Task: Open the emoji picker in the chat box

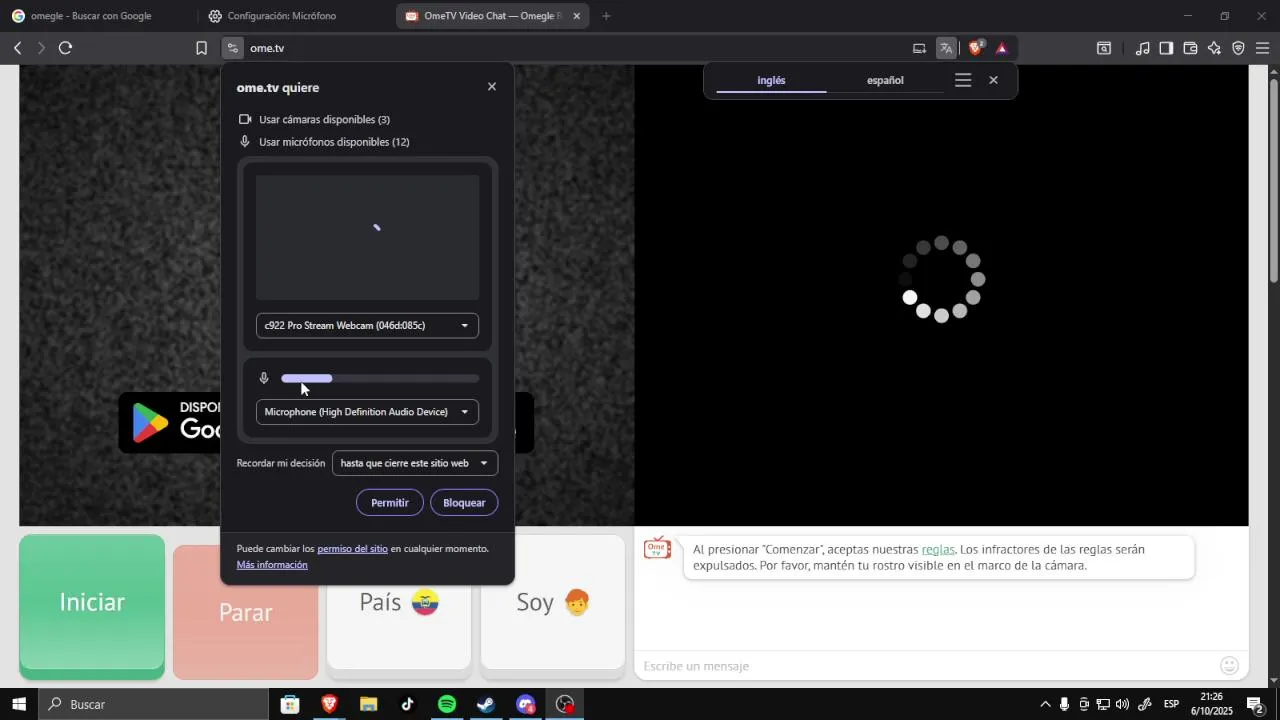Action: tap(1230, 666)
